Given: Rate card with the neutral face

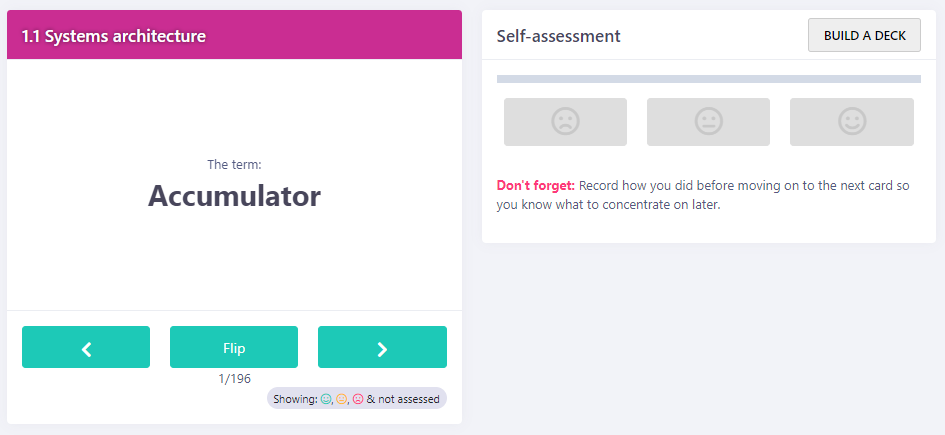Looking at the screenshot, I should pyautogui.click(x=708, y=122).
